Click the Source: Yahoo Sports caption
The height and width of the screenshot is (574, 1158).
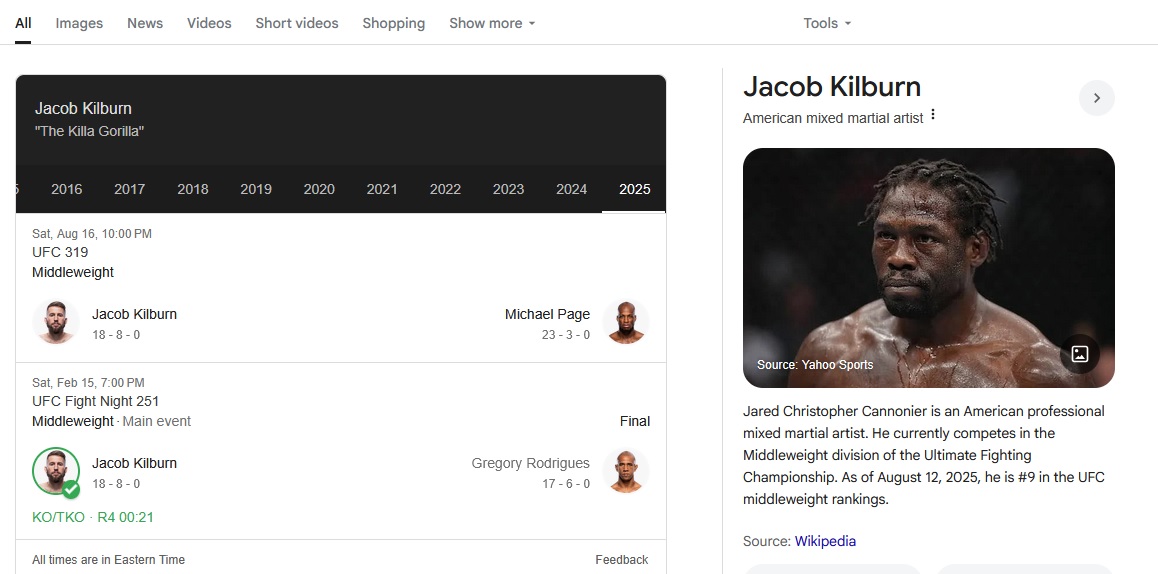pos(815,364)
